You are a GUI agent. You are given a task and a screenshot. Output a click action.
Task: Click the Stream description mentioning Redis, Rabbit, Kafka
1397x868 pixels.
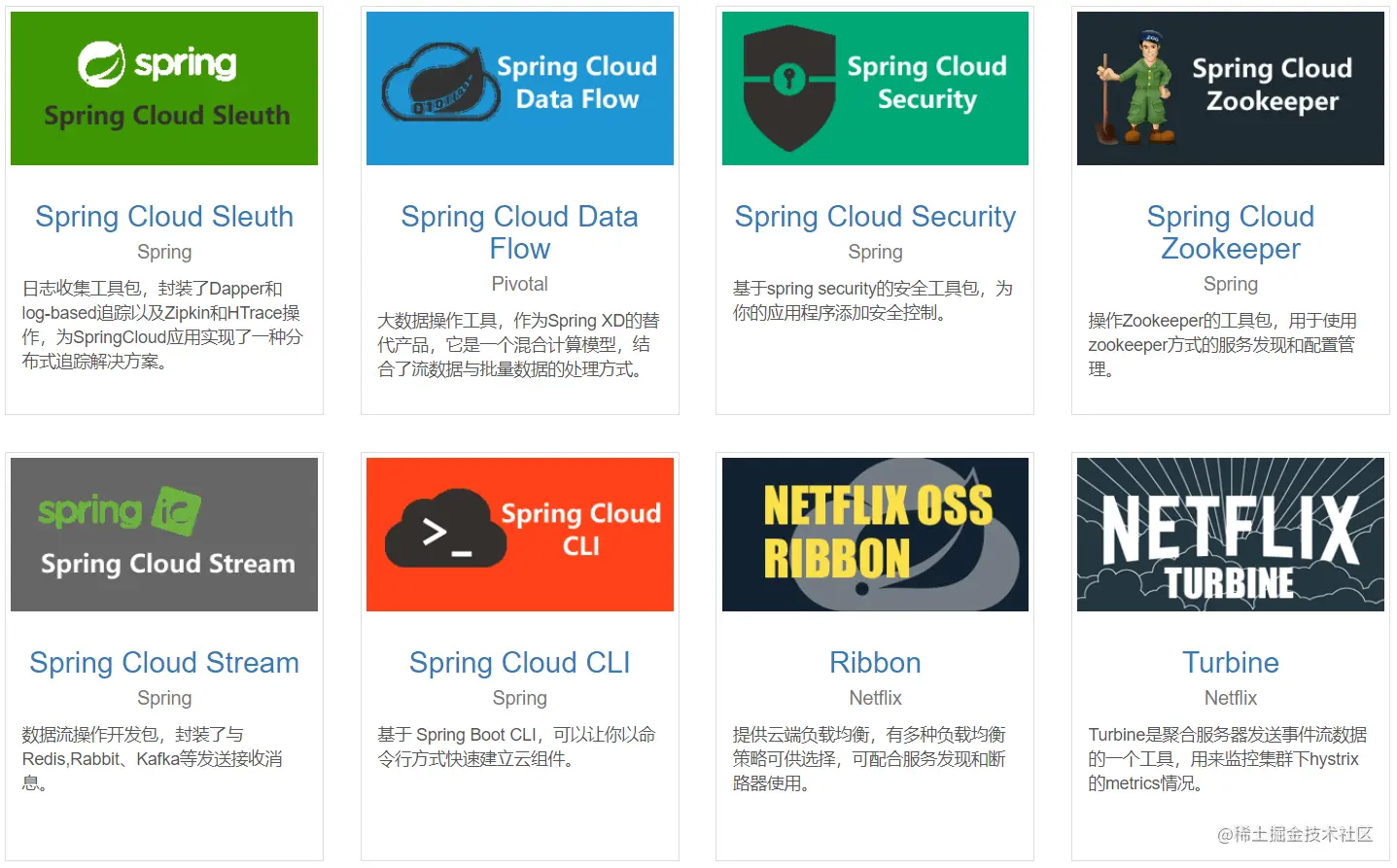[x=153, y=759]
